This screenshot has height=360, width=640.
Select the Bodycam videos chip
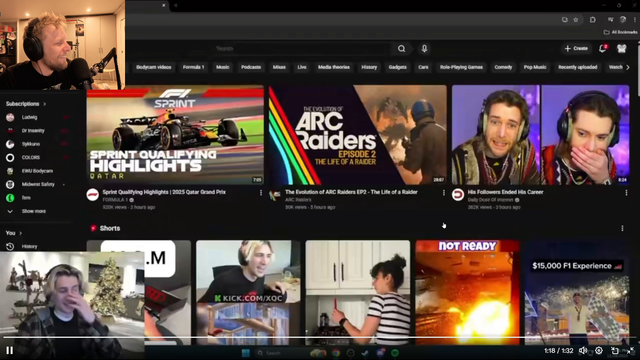153,67
